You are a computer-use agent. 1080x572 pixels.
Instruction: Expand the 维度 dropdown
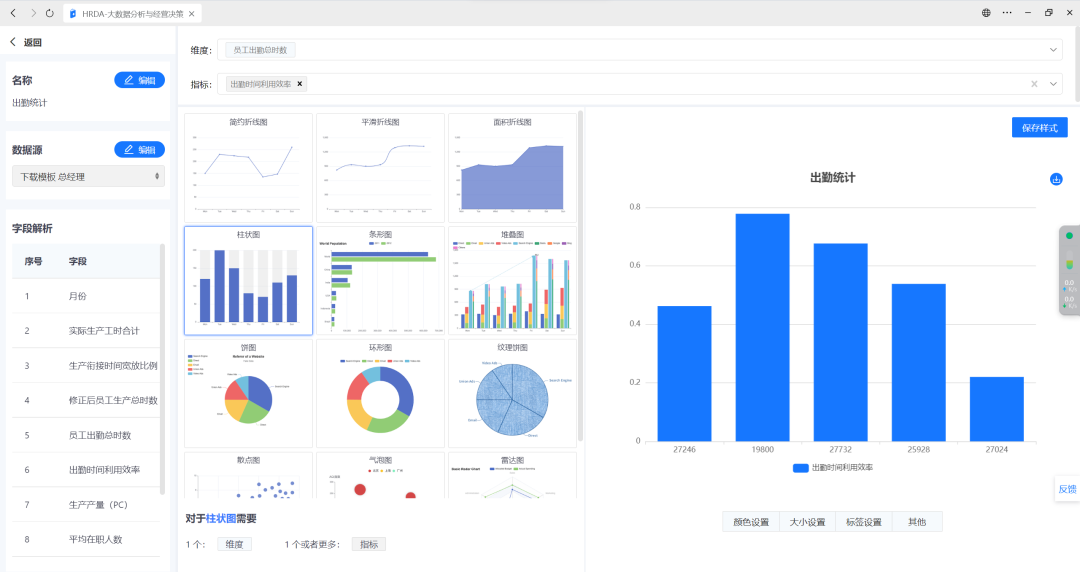(x=1054, y=50)
